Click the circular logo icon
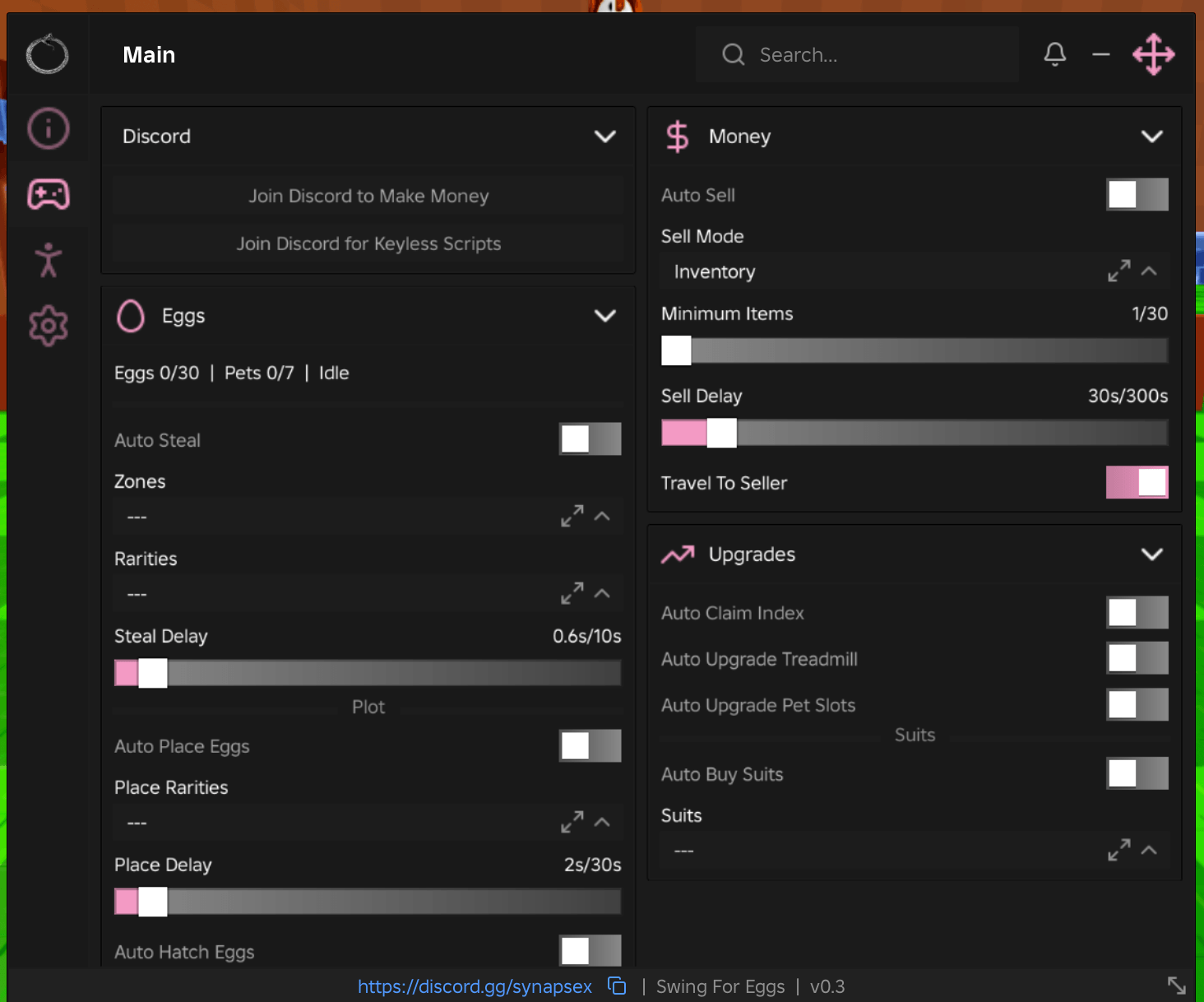The height and width of the screenshot is (1002, 1204). pyautogui.click(x=48, y=54)
